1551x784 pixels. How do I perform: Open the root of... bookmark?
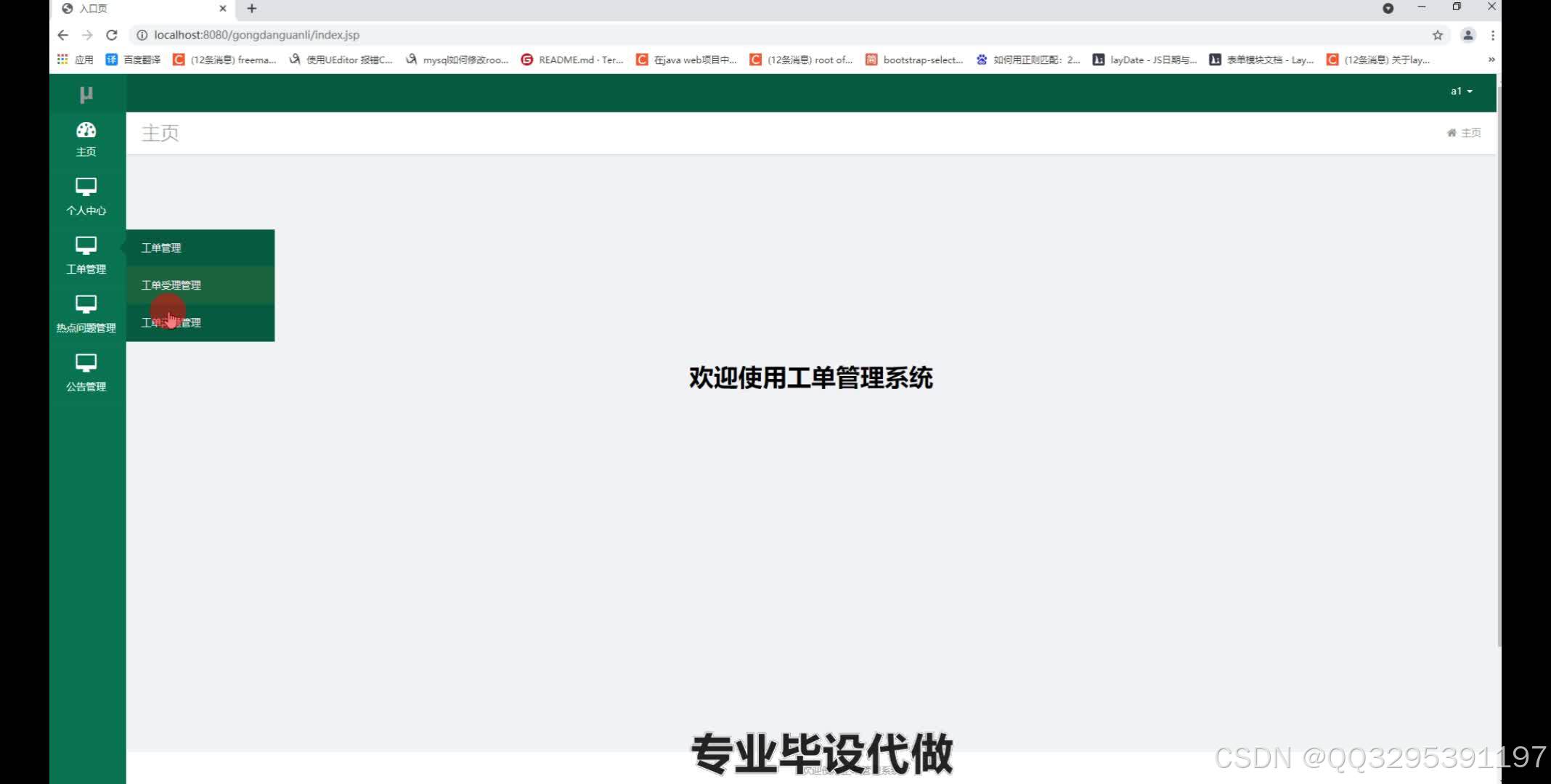pyautogui.click(x=802, y=60)
